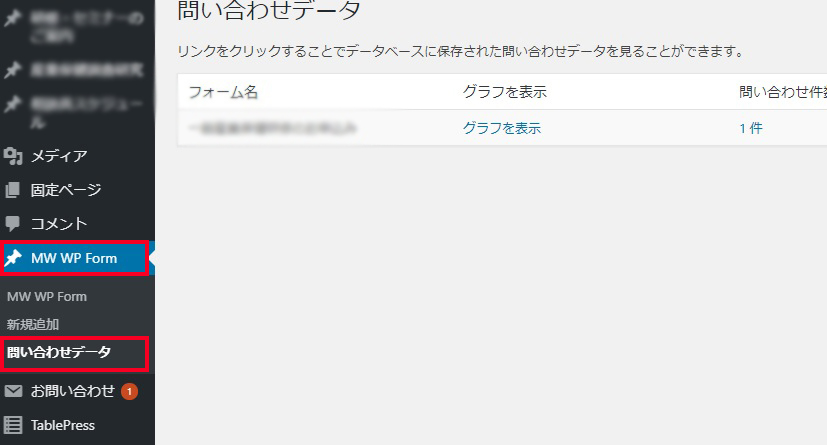Screen dimensions: 827x445
Task: Click the fixed pages (固定ページ) icon
Action: [13, 190]
